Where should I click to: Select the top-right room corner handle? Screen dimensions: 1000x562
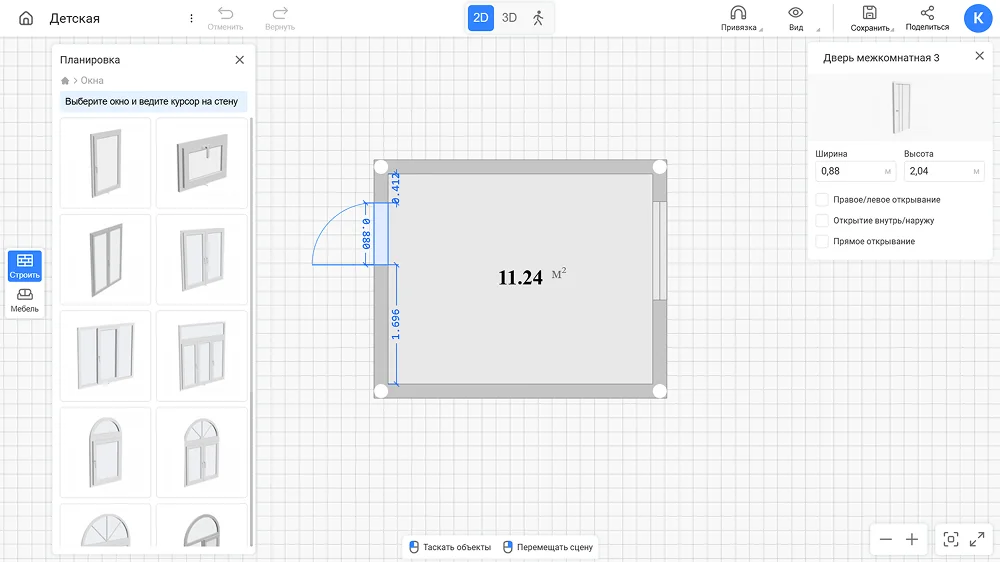tap(659, 167)
